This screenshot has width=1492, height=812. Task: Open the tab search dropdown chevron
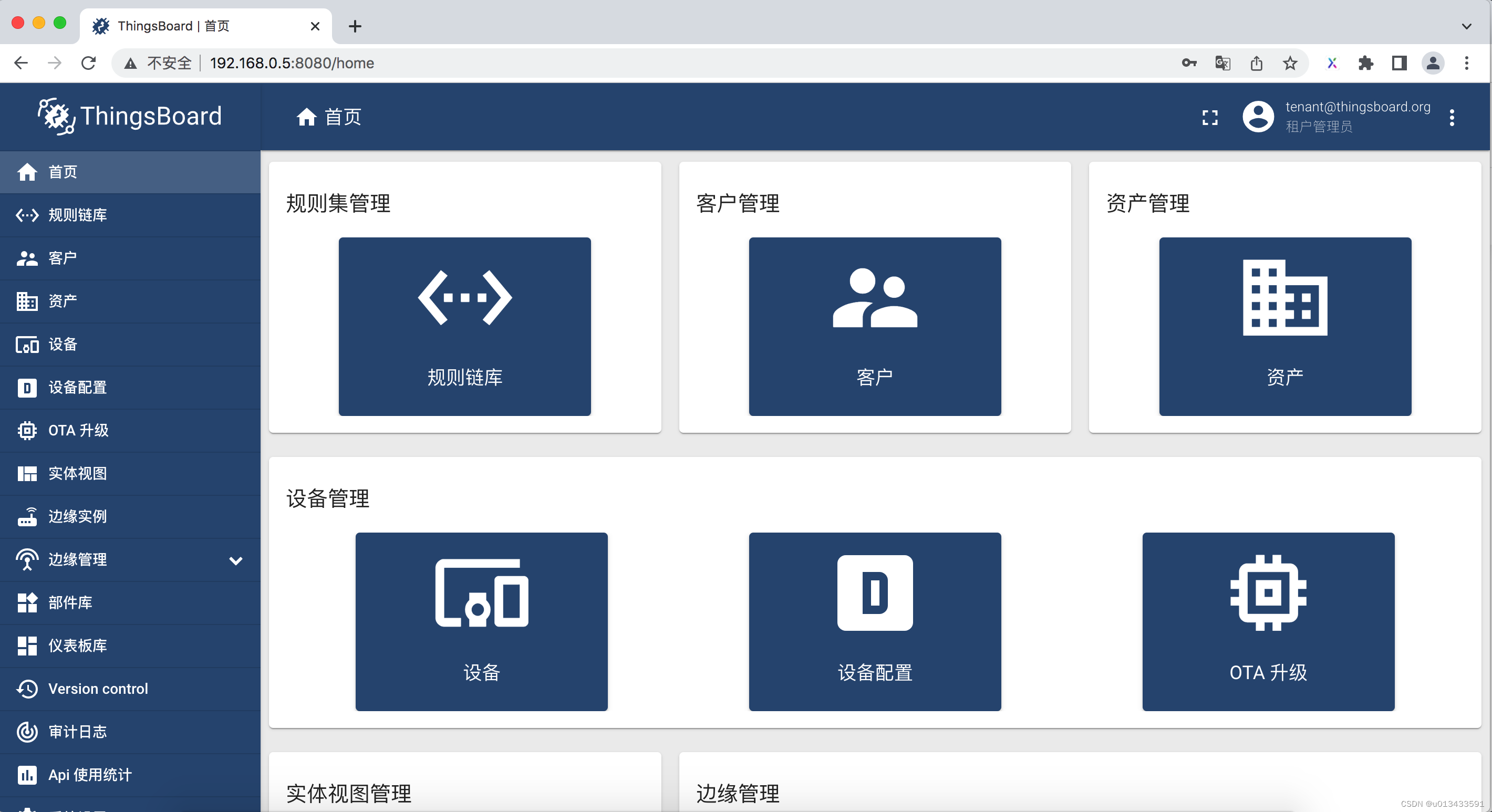[1466, 27]
